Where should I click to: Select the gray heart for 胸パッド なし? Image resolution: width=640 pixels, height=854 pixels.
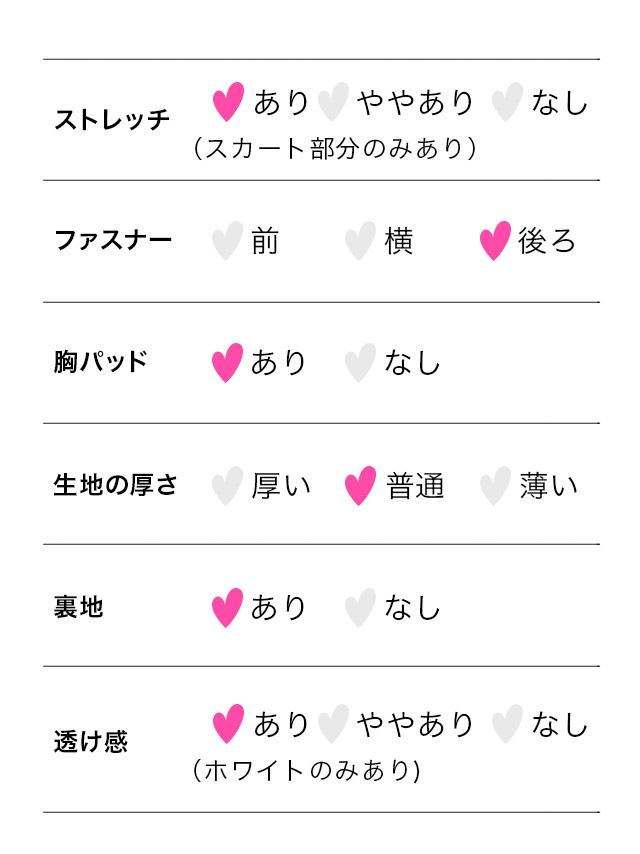click(360, 363)
